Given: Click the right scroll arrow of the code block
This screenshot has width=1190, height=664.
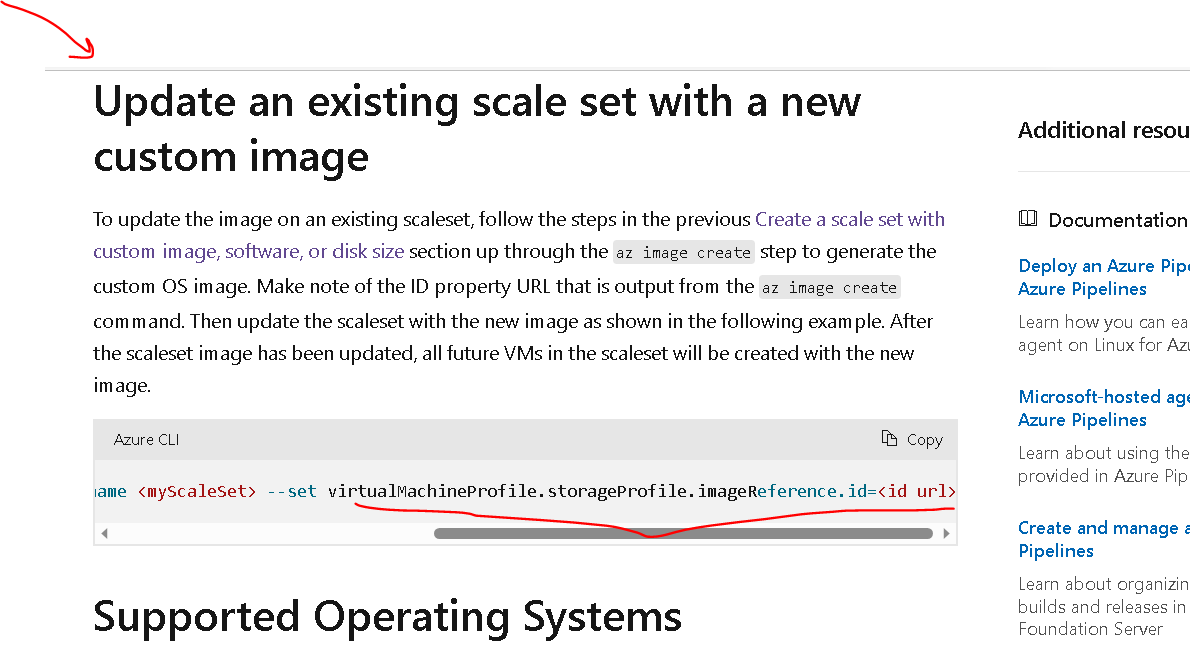Looking at the screenshot, I should pyautogui.click(x=946, y=533).
